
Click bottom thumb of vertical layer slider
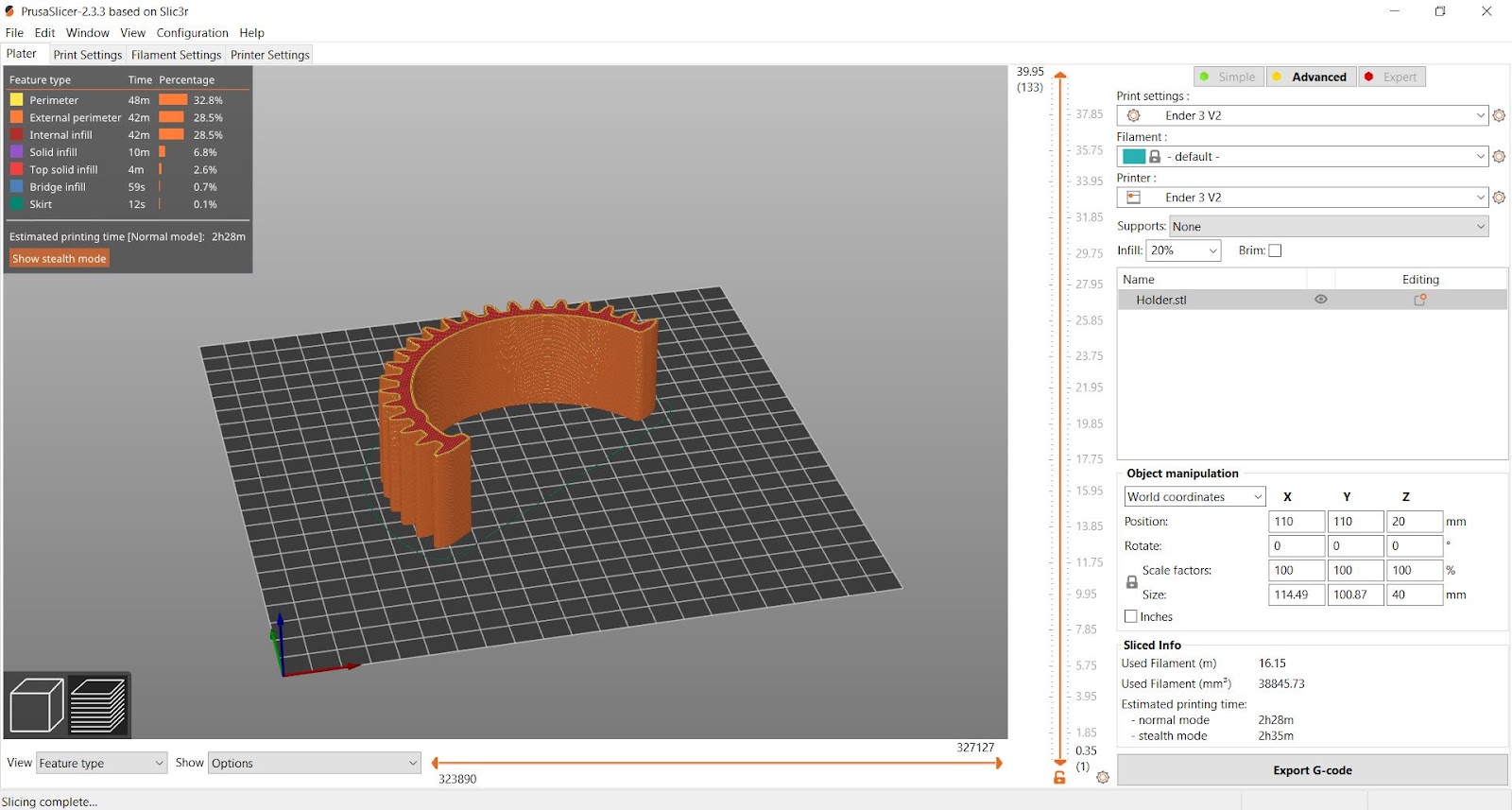(1060, 762)
